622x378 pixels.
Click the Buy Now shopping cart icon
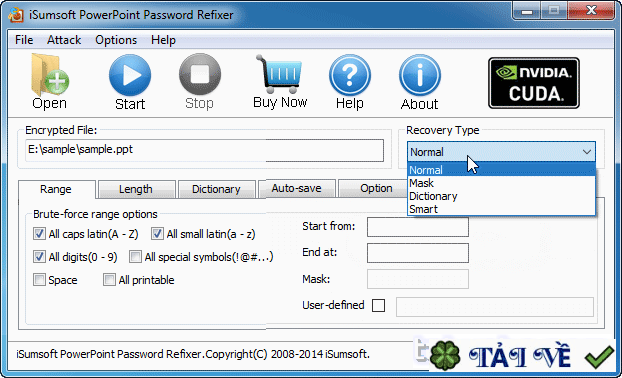[x=280, y=74]
